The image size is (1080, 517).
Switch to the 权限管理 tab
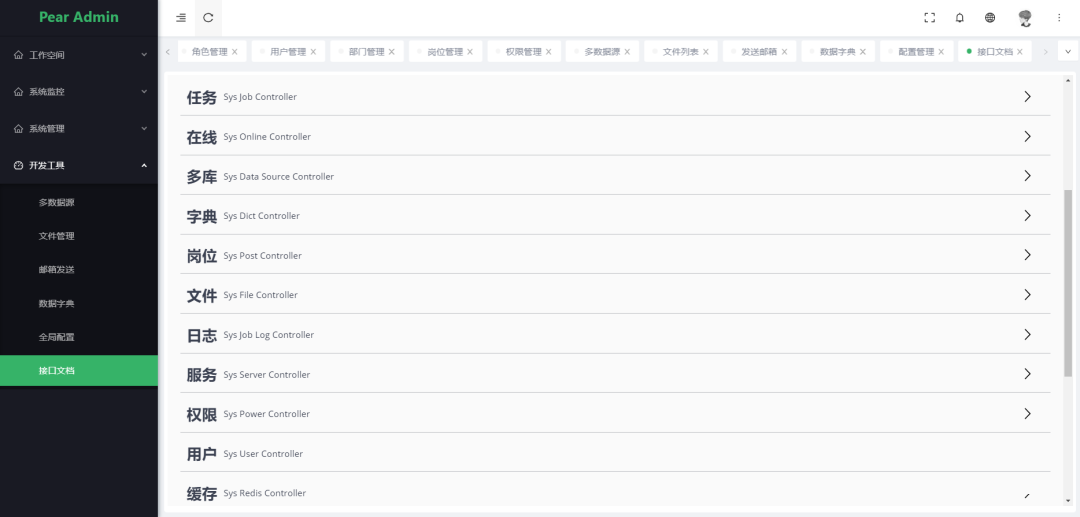click(523, 52)
